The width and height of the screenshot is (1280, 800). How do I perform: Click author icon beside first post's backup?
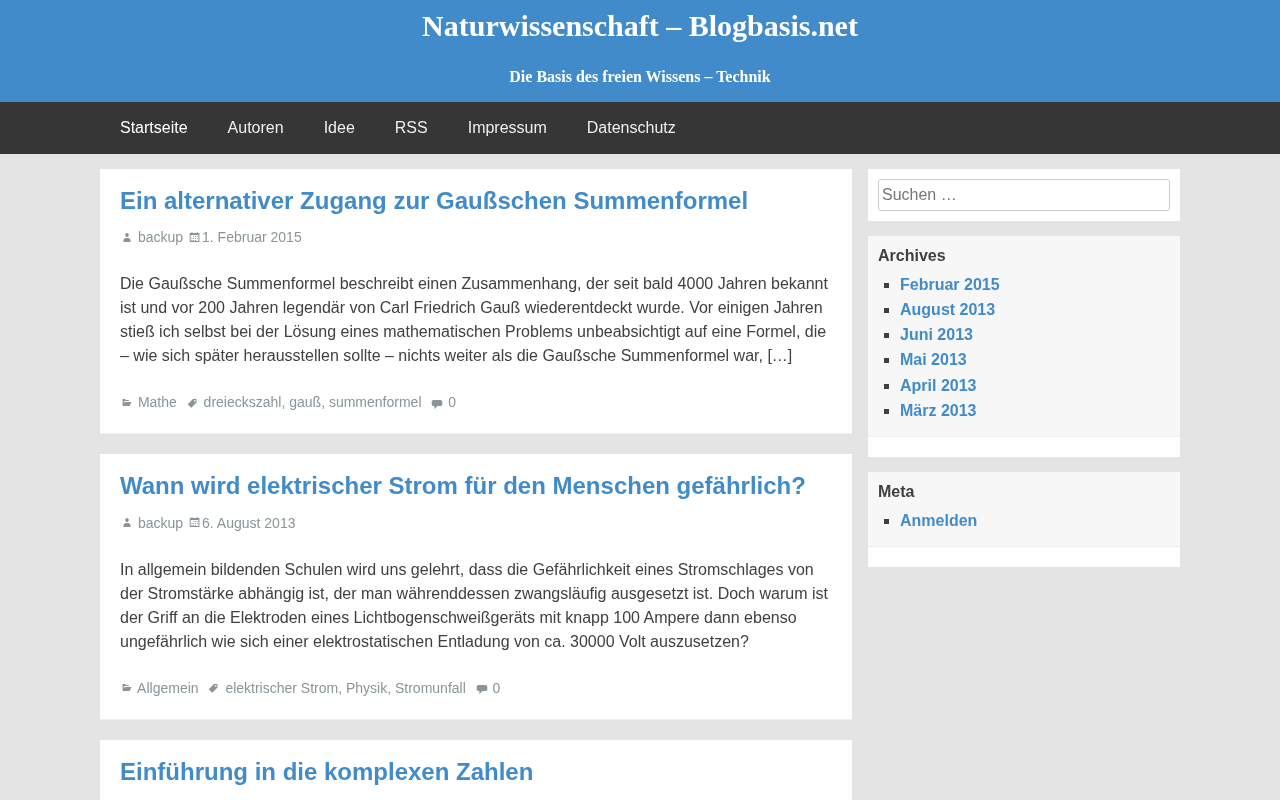127,238
